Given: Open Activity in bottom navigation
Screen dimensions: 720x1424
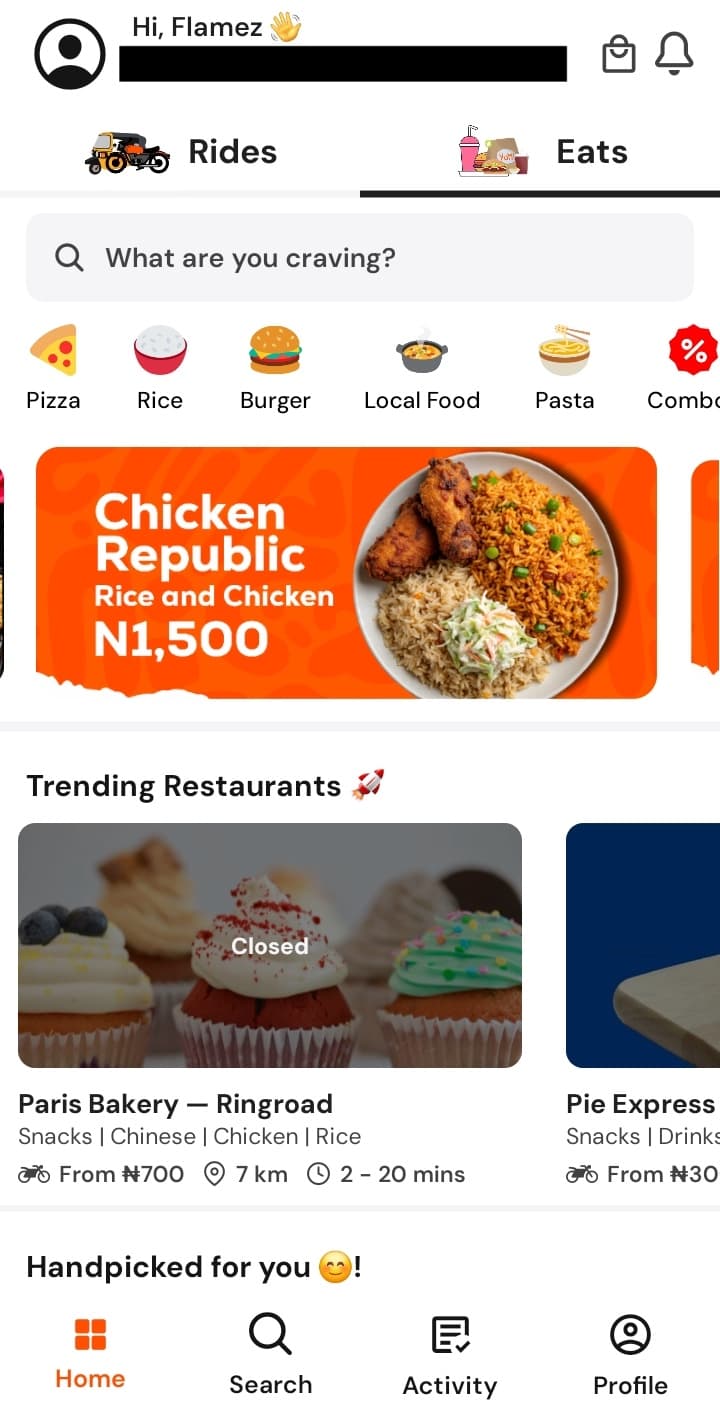Looking at the screenshot, I should point(450,1356).
